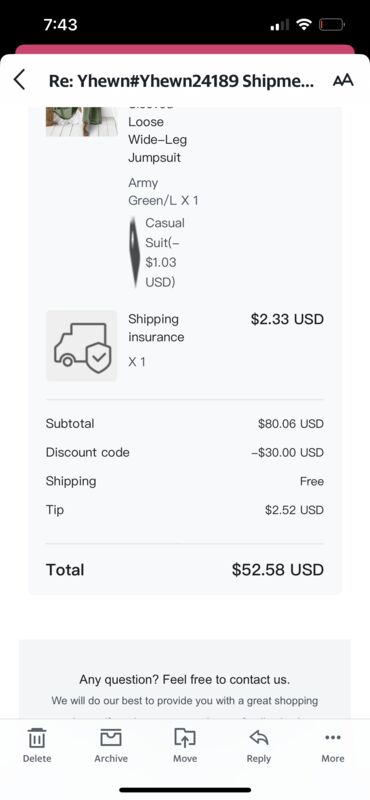Tap the Discount code line
The height and width of the screenshot is (800, 370).
click(185, 453)
